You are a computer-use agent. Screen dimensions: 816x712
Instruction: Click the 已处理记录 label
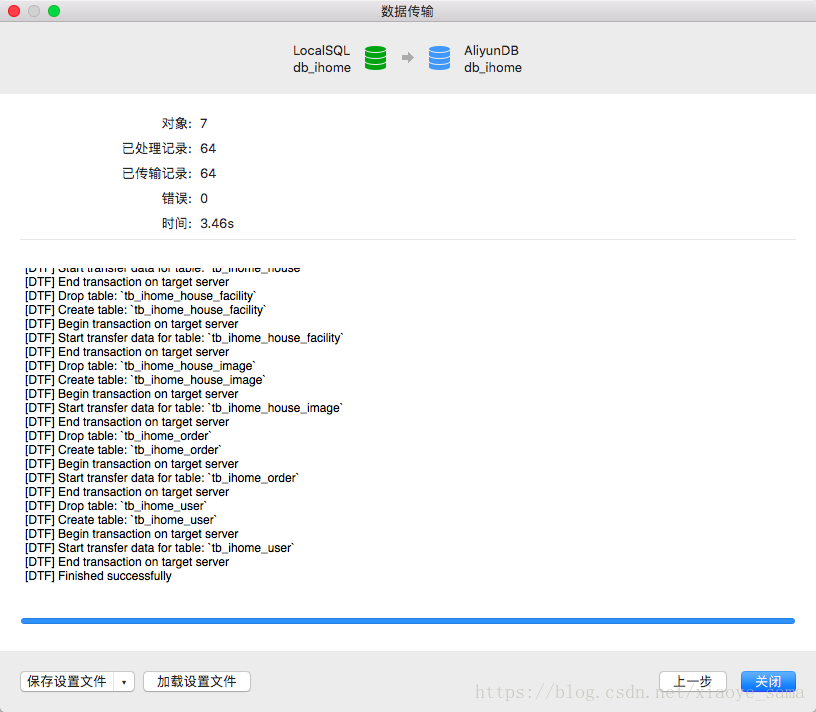pyautogui.click(x=157, y=148)
